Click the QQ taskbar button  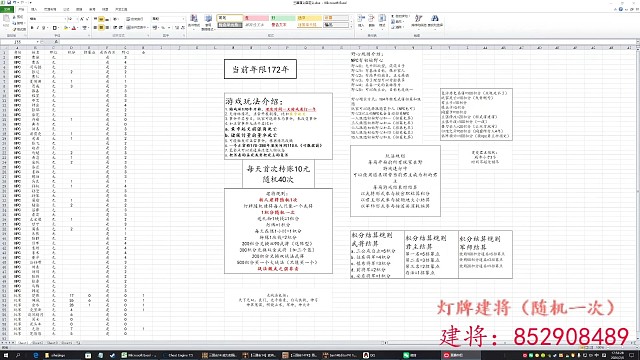[x=369, y=356]
